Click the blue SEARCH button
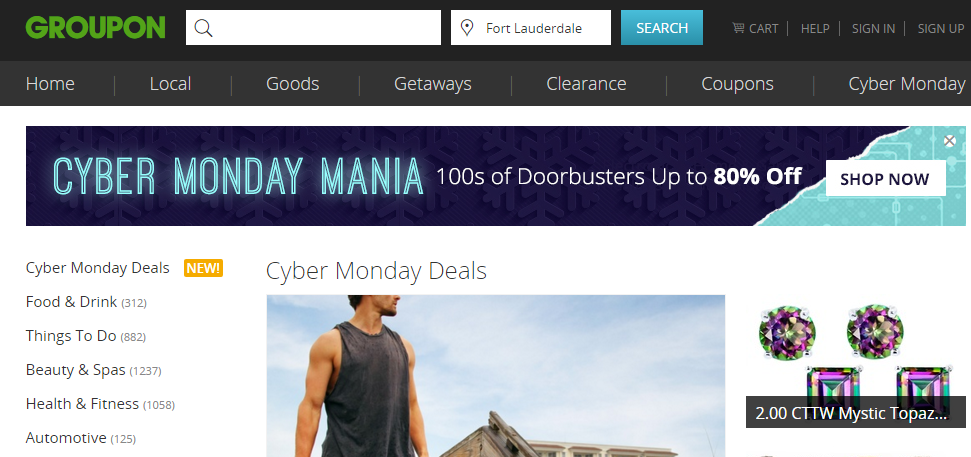The image size is (971, 457). [662, 28]
